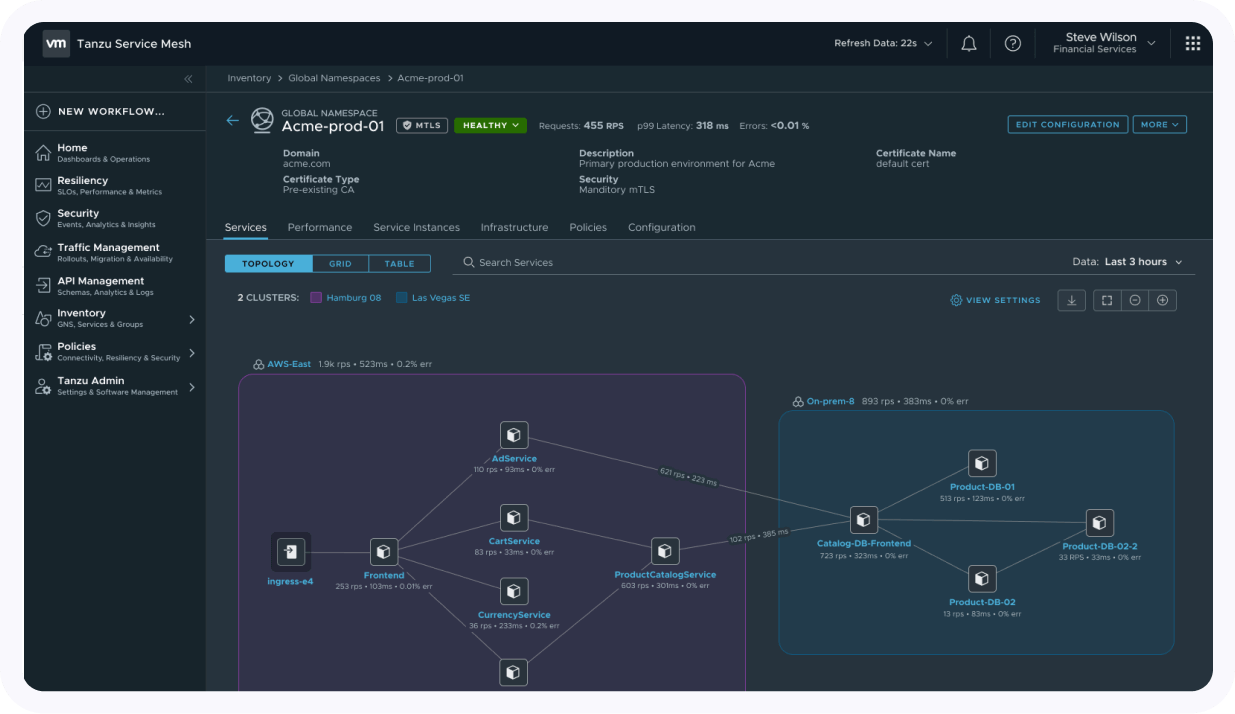This screenshot has height=714, width=1235.
Task: Open View Settings
Action: coord(996,300)
